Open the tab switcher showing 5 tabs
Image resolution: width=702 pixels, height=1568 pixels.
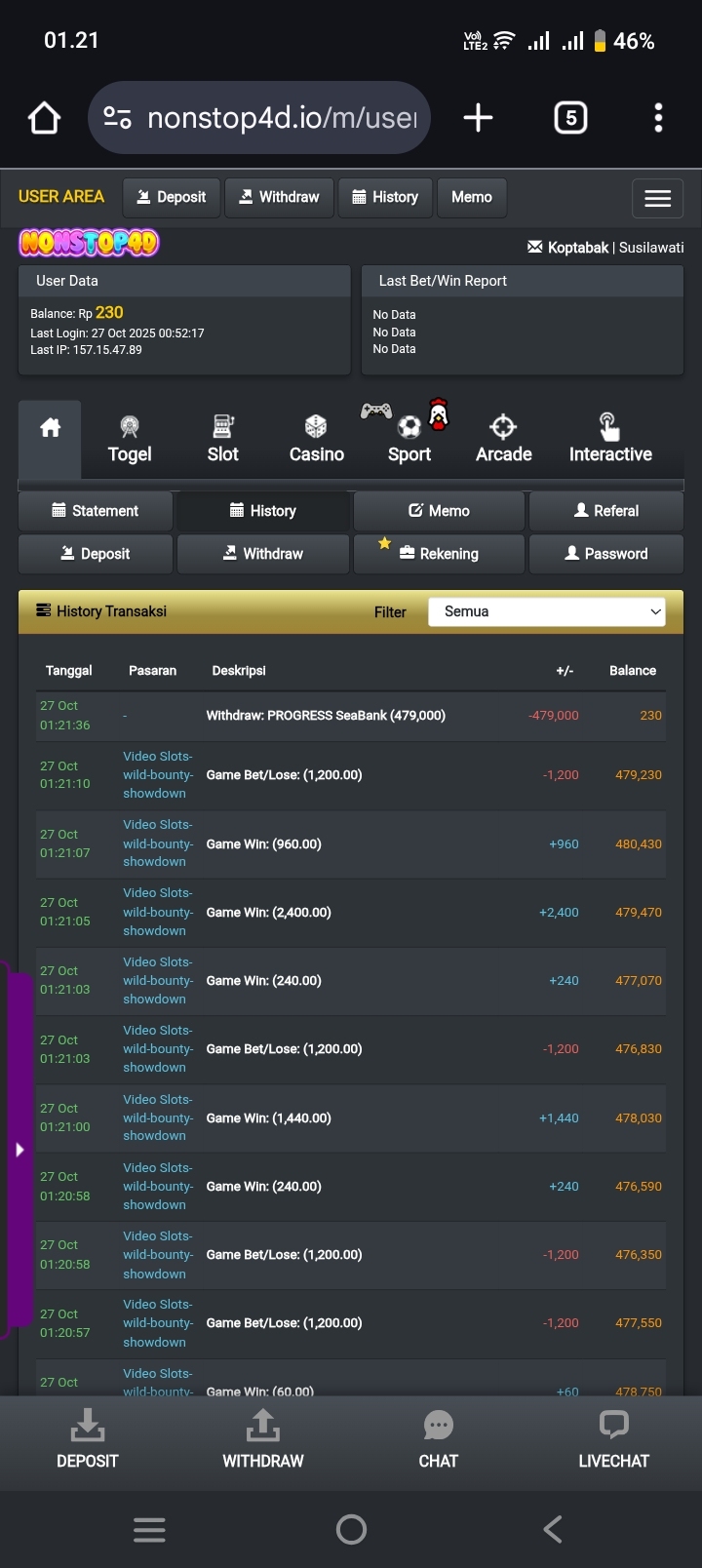tap(570, 119)
